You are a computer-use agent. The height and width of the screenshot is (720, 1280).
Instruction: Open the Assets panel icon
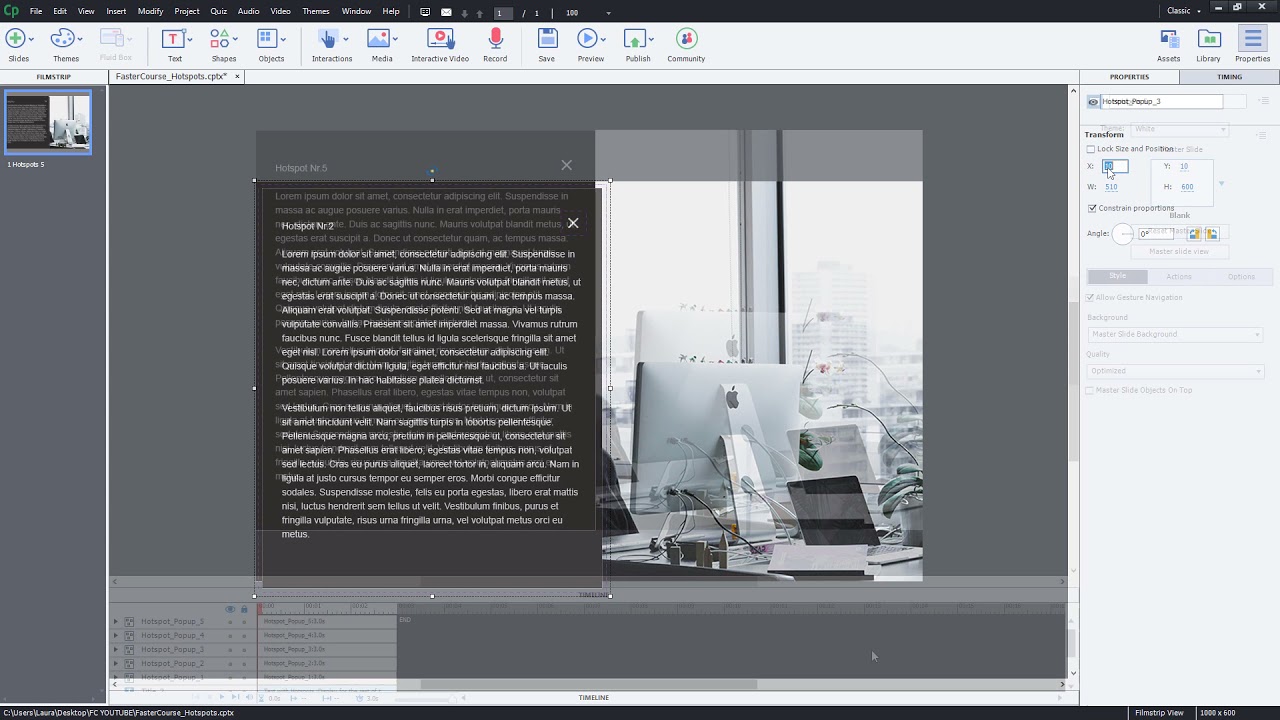(1168, 39)
